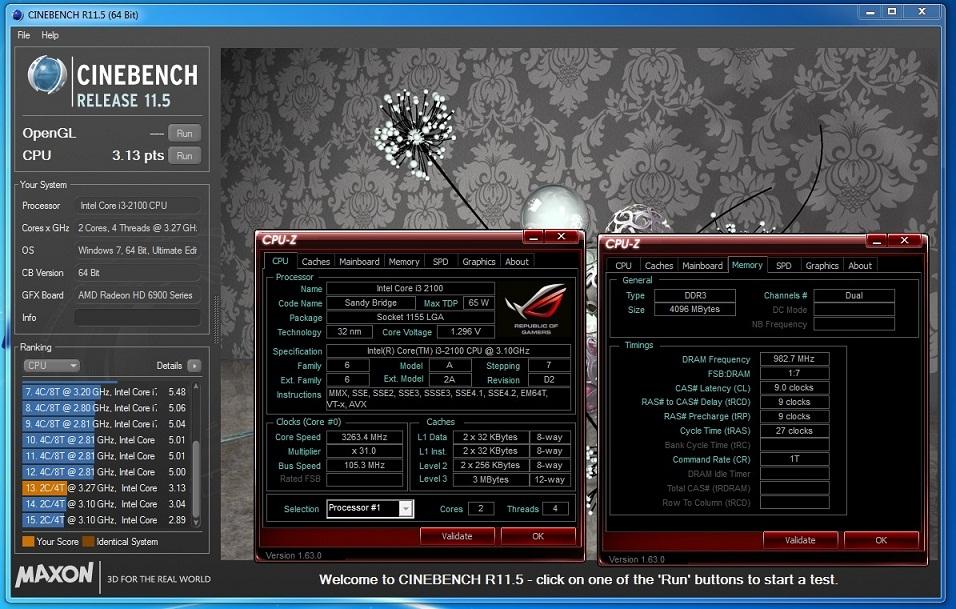
Task: Switch to SPD tab in right CPU-Z
Action: [783, 266]
